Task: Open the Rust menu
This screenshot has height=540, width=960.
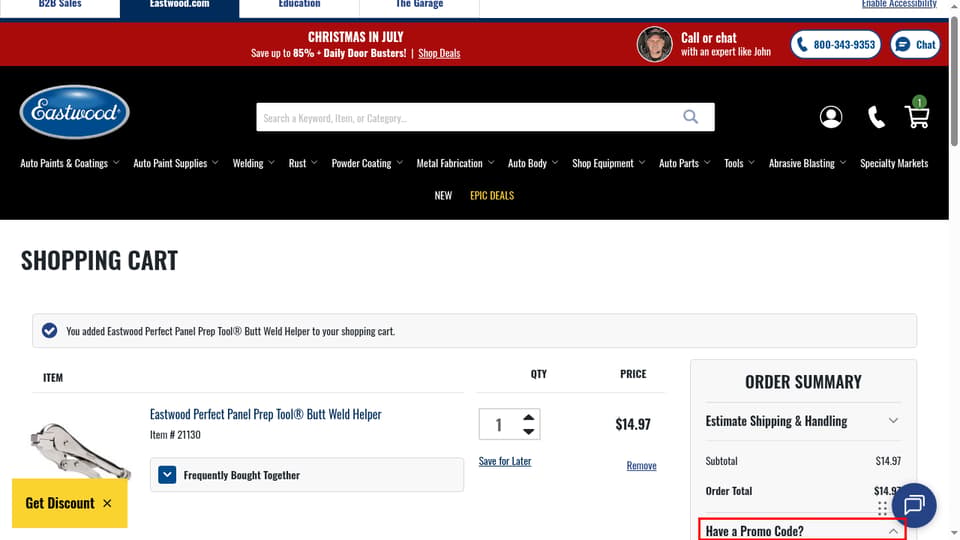Action: click(303, 163)
